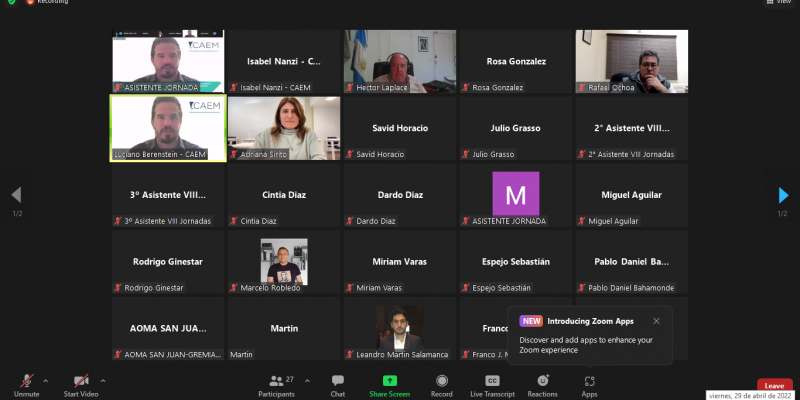Unmute the microphone
This screenshot has height=400, width=800.
[x=27, y=385]
